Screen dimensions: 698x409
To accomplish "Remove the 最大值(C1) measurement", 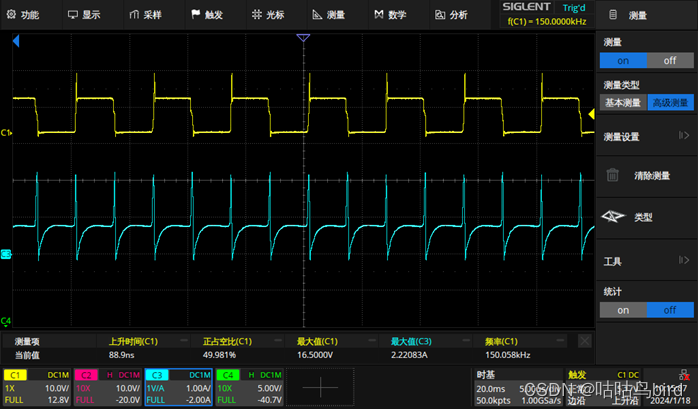I will pos(372,341).
